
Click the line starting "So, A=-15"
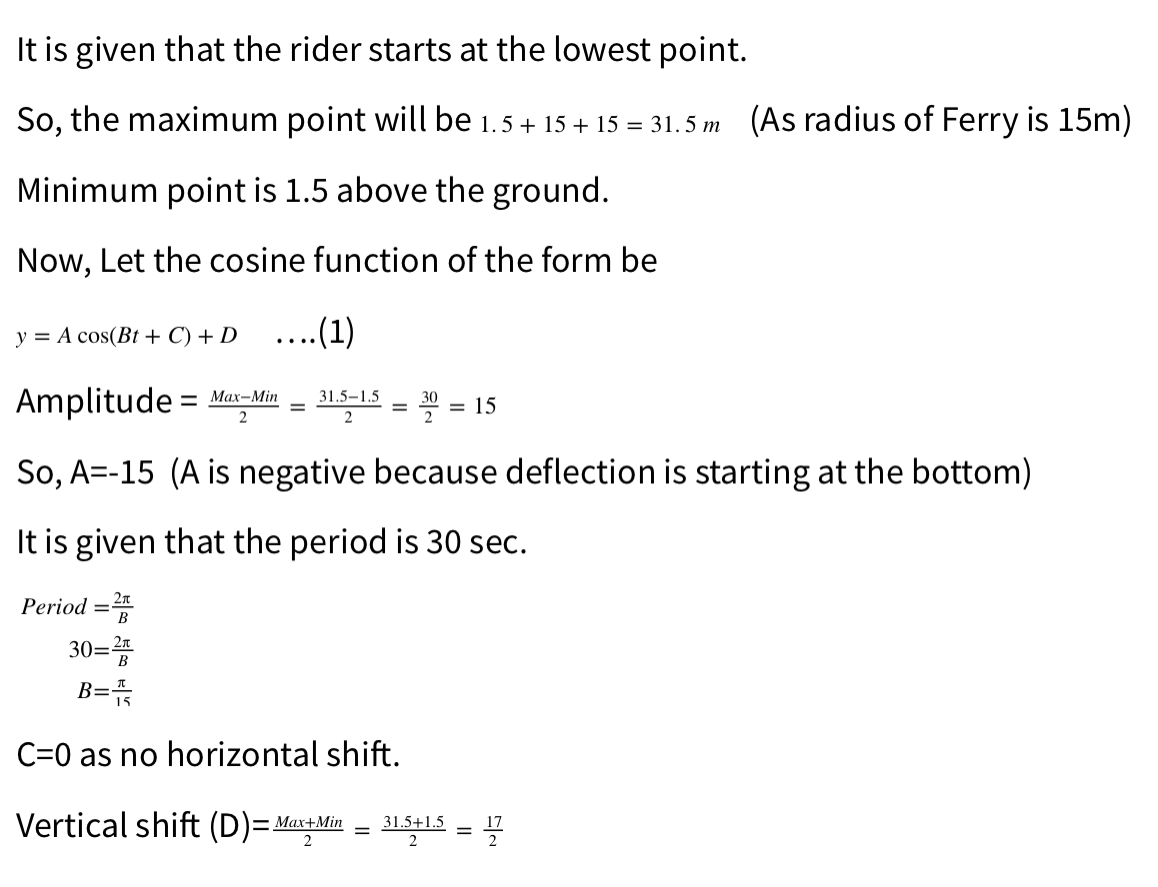pyautogui.click(x=524, y=472)
